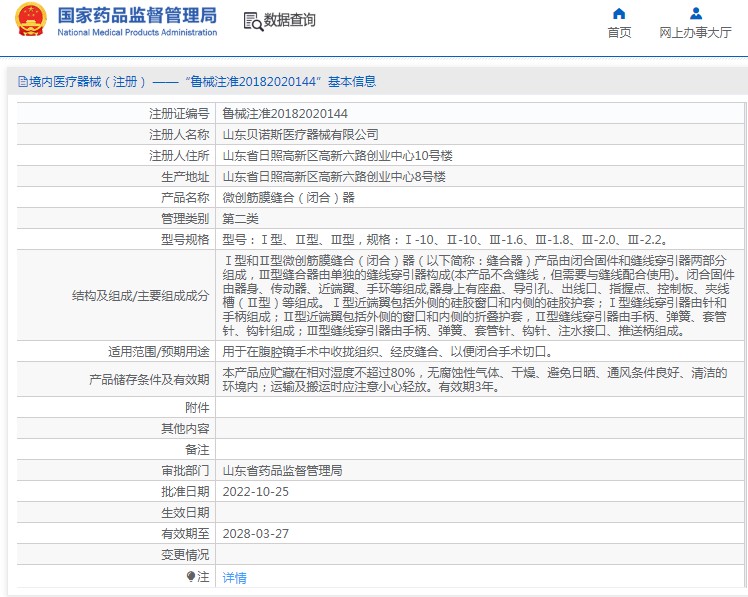Go to 首页 via the home icon
Viewport: 748px width, 597px height.
619,13
